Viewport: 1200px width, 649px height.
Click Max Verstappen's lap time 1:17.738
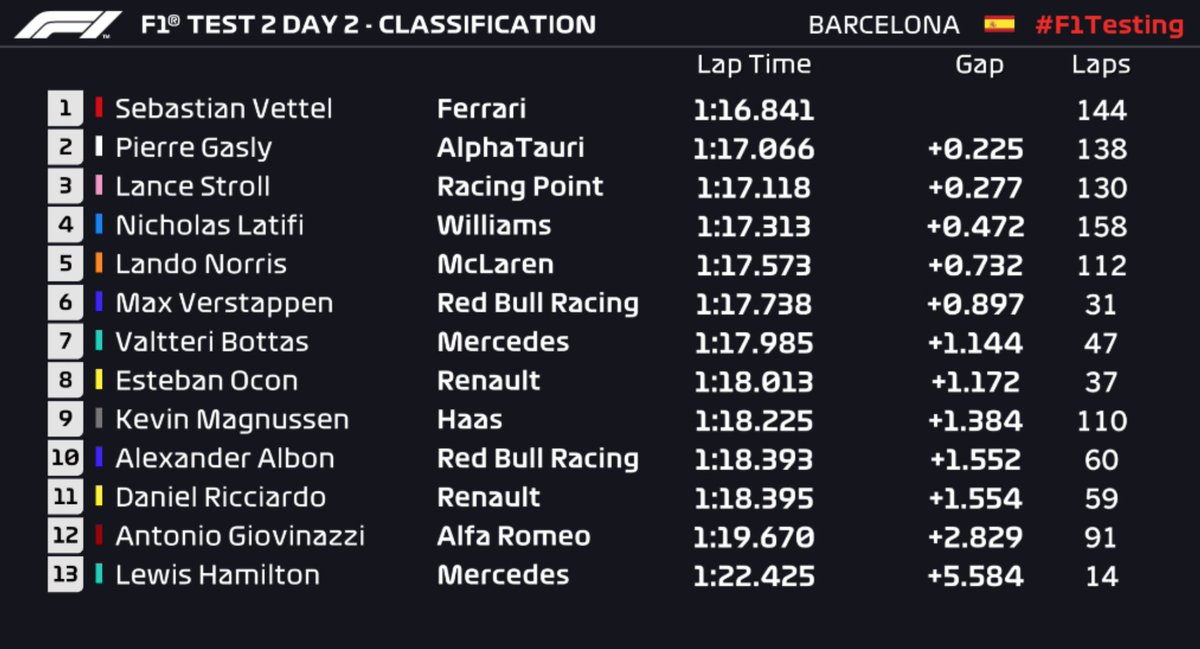click(753, 304)
